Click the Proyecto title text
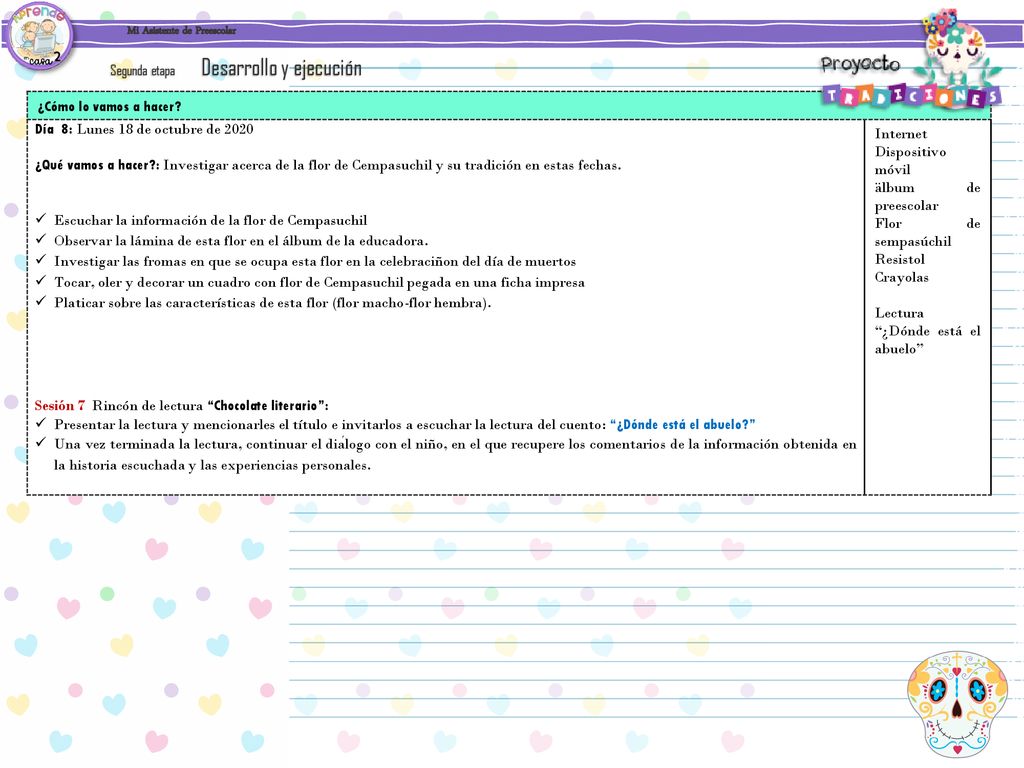The width and height of the screenshot is (1024, 768). [860, 64]
